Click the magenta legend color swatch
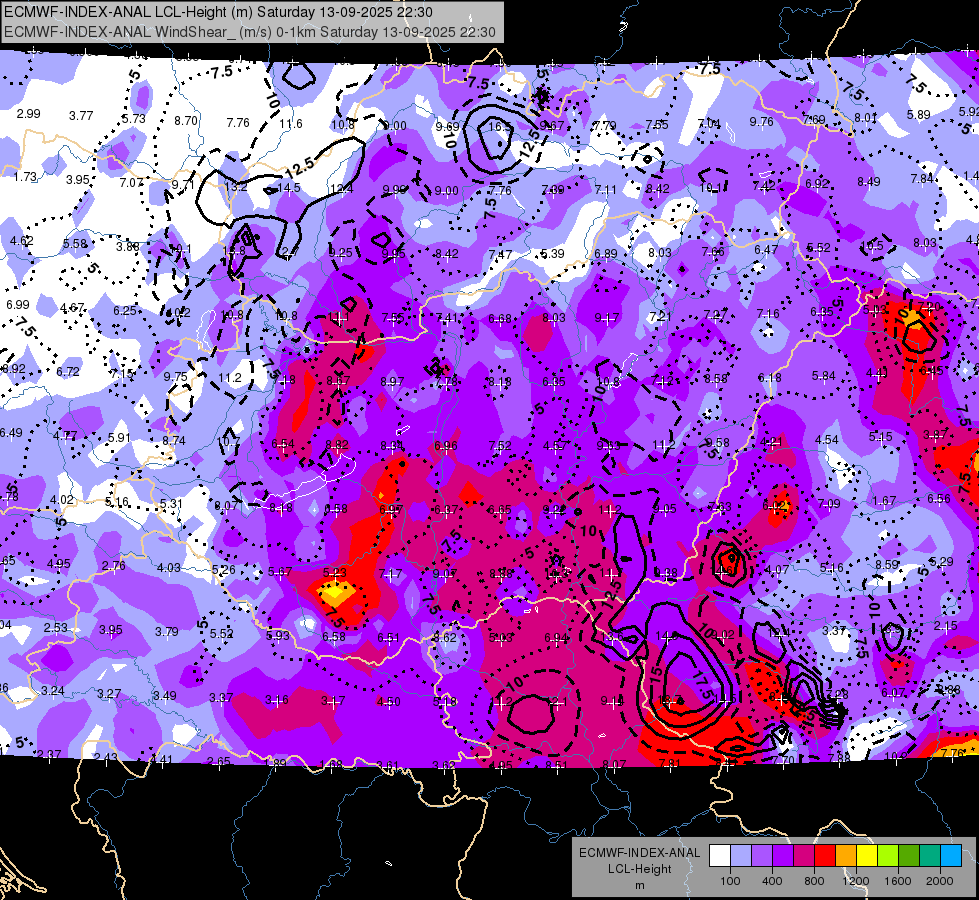Screen dimensions: 979x900 tap(804, 856)
